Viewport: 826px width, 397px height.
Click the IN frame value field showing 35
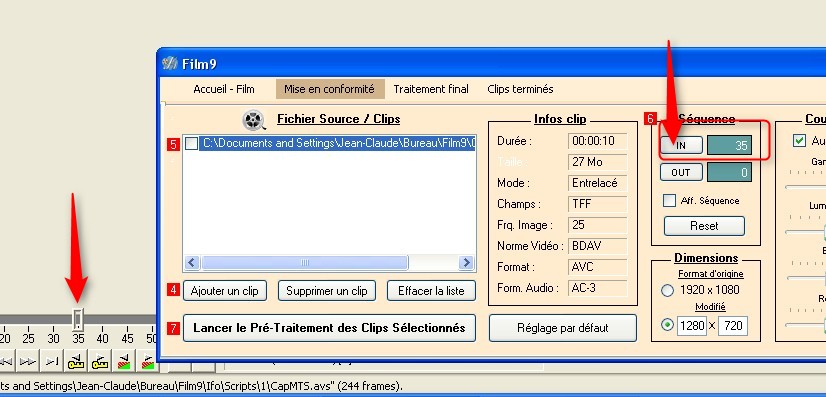729,145
